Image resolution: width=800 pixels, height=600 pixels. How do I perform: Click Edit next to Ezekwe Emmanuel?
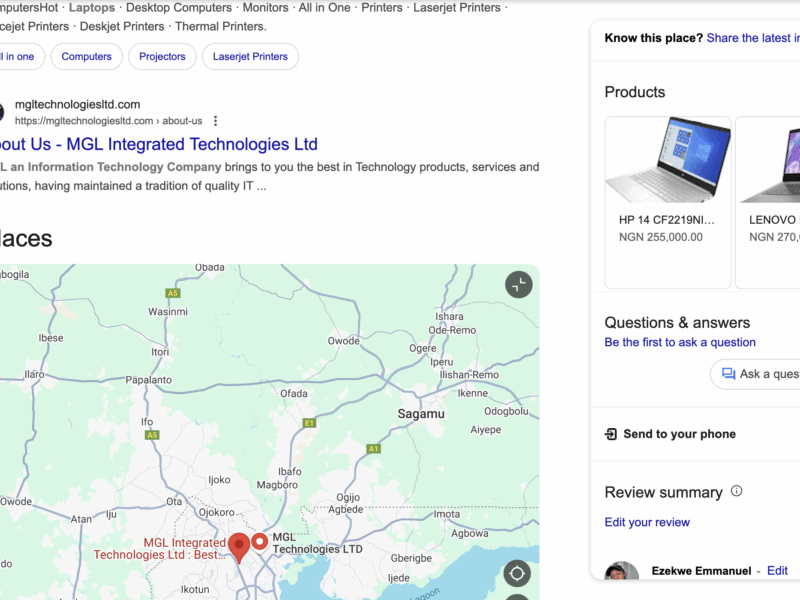pos(777,571)
